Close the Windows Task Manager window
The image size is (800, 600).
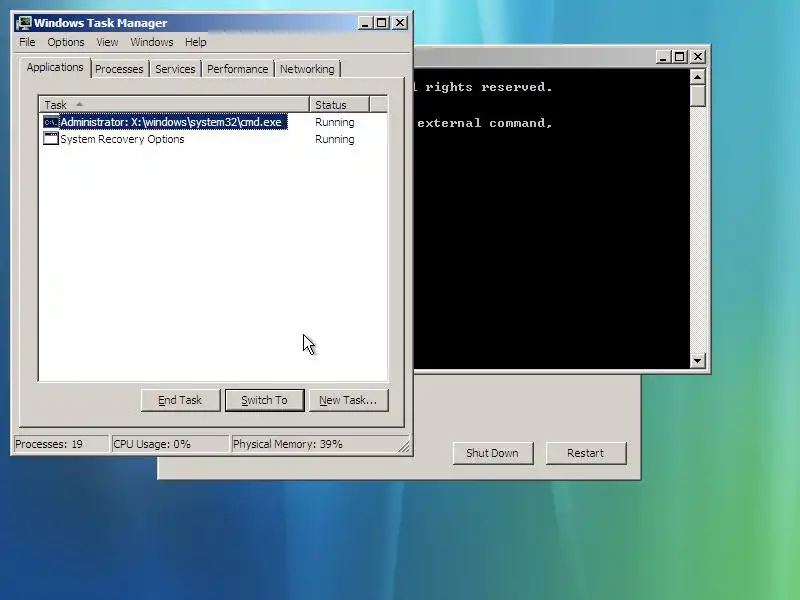[400, 23]
